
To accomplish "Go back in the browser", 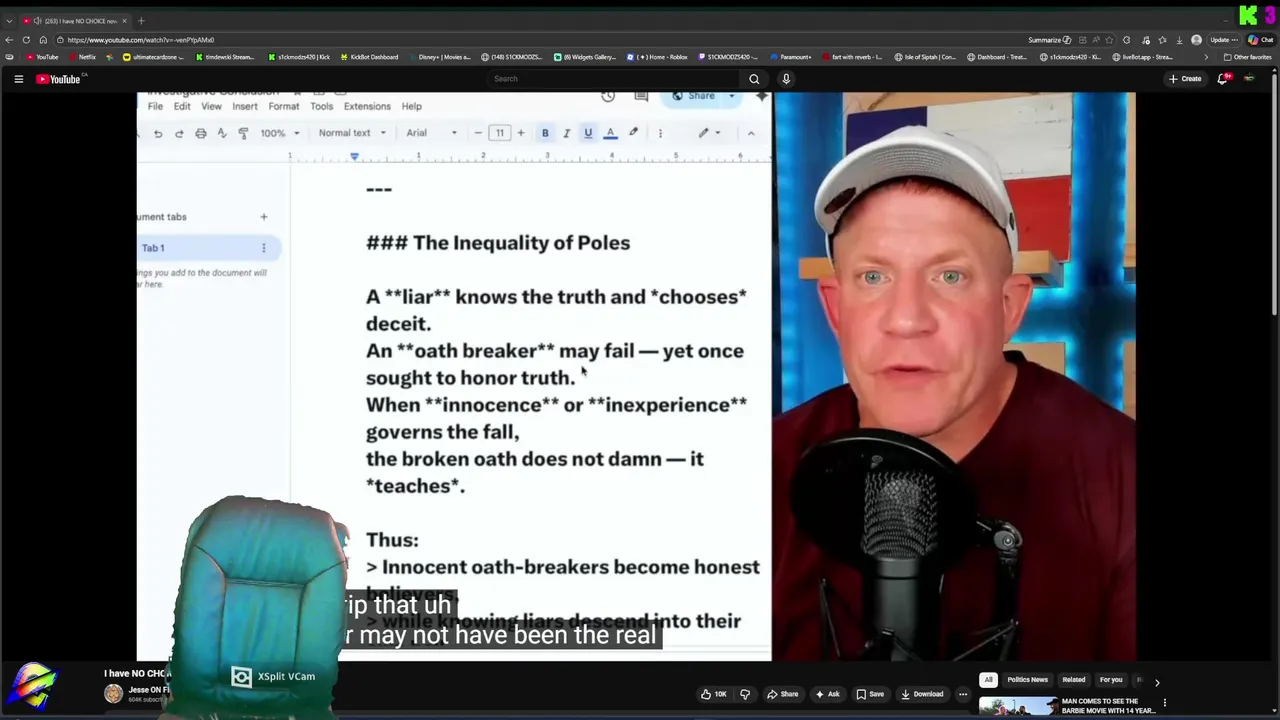I will (x=10, y=40).
